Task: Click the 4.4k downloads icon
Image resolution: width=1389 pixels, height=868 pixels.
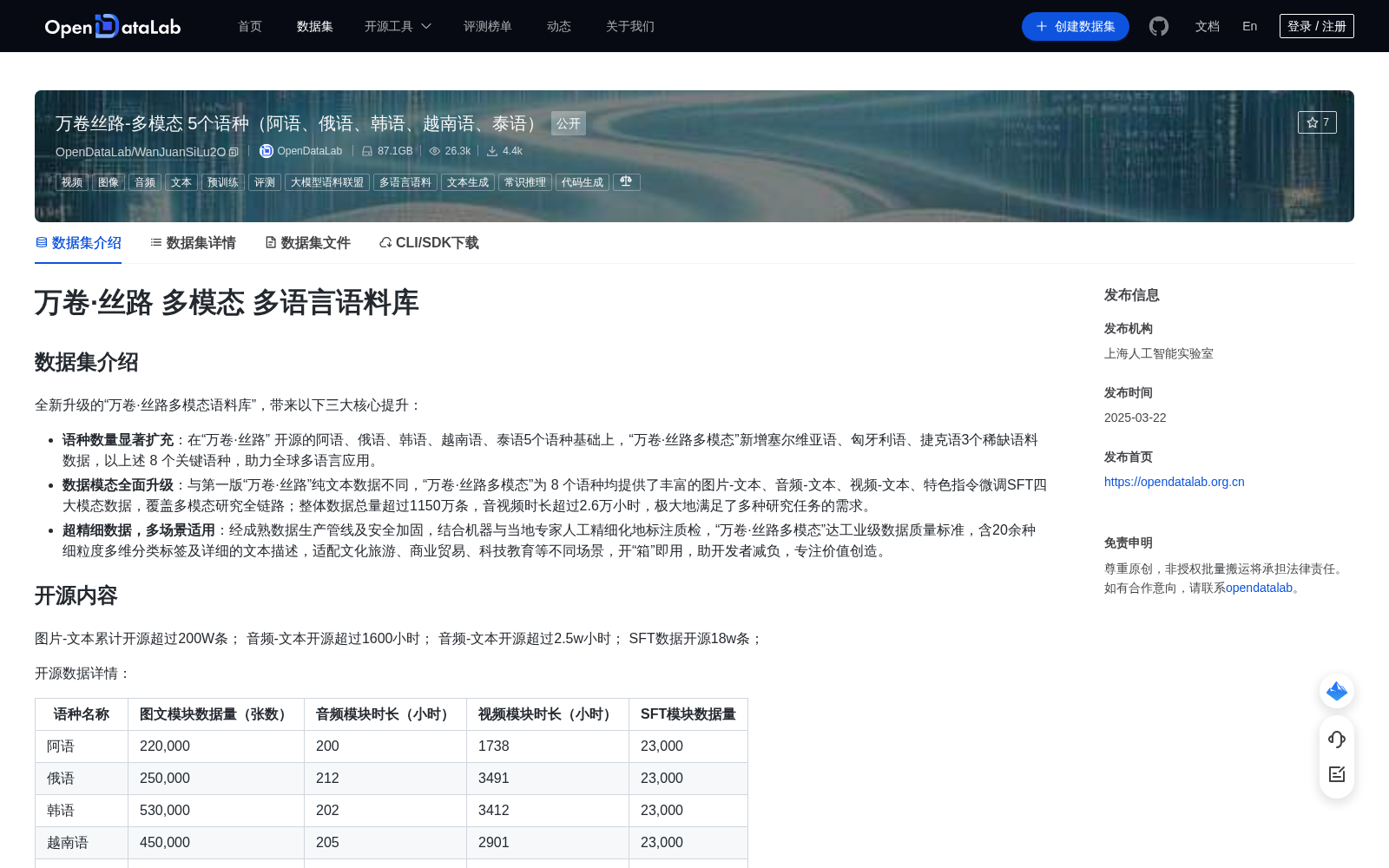Action: (492, 151)
